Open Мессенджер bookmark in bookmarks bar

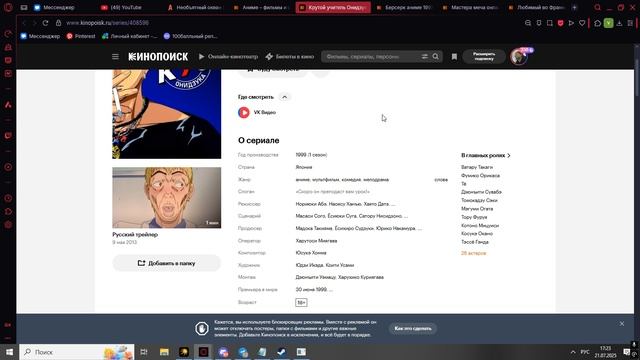point(40,36)
